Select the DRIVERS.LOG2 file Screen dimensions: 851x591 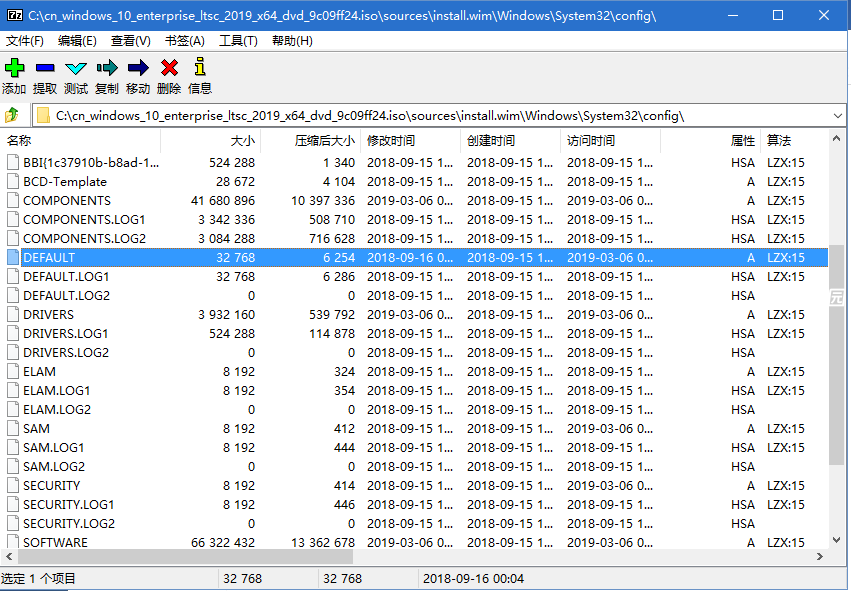point(66,352)
